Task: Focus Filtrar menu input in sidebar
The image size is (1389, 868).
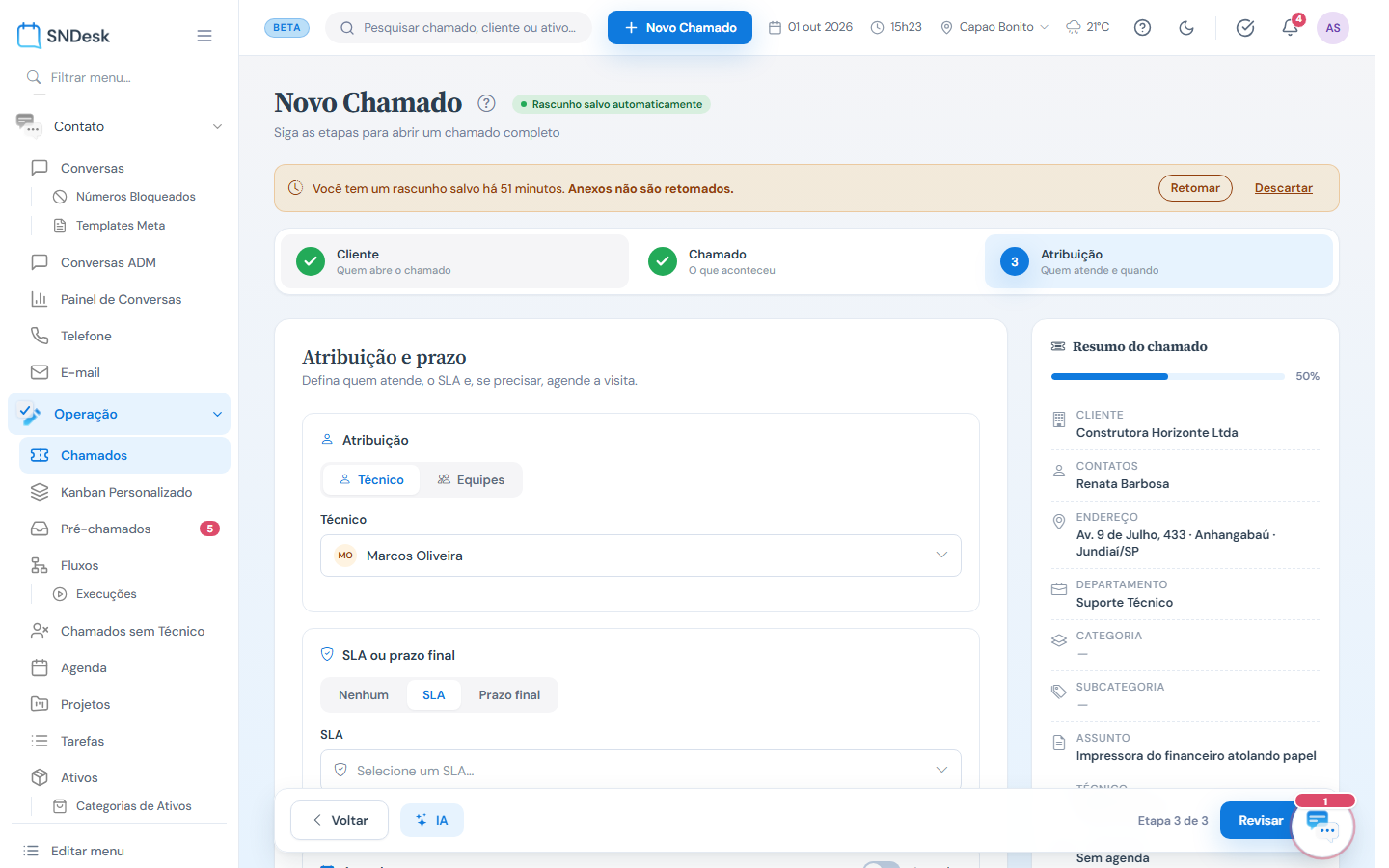Action: coord(120,77)
